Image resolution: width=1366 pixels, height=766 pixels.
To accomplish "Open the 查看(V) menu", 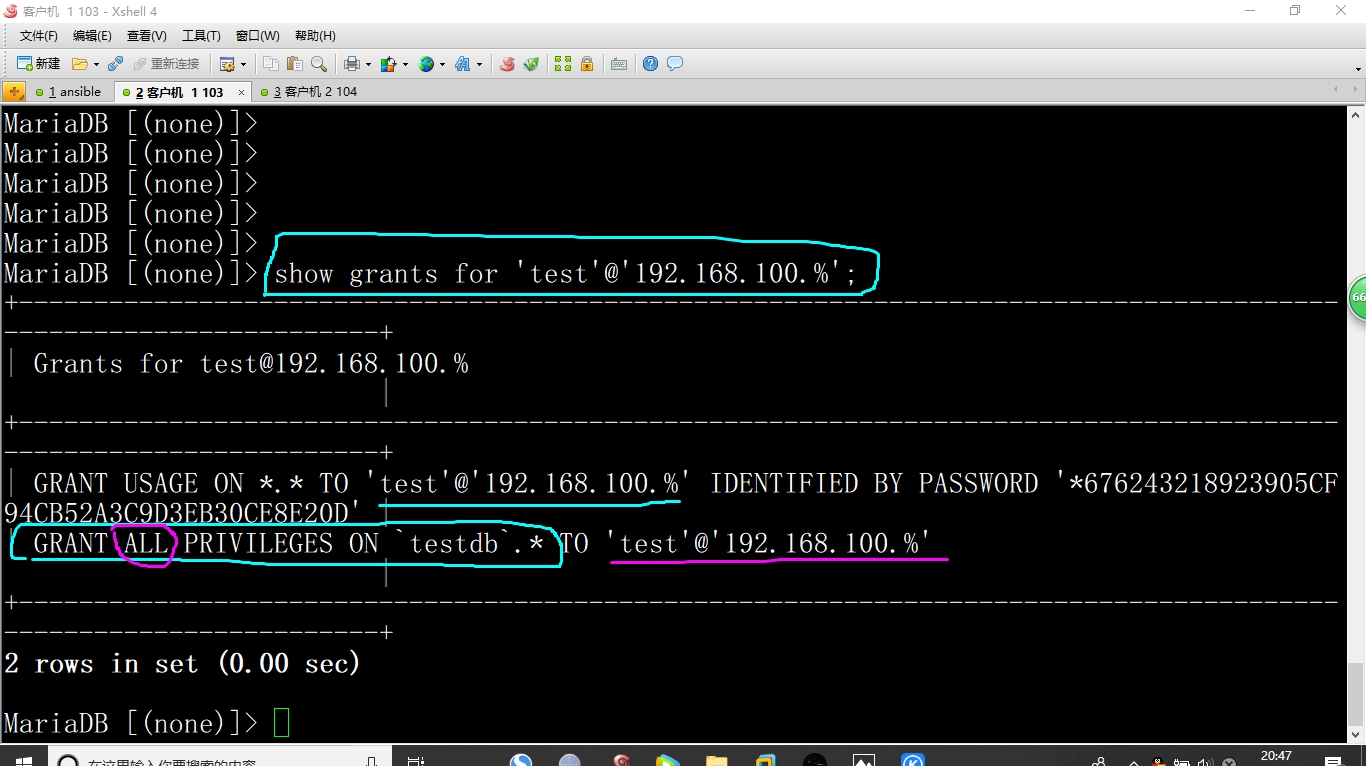I will [x=146, y=36].
